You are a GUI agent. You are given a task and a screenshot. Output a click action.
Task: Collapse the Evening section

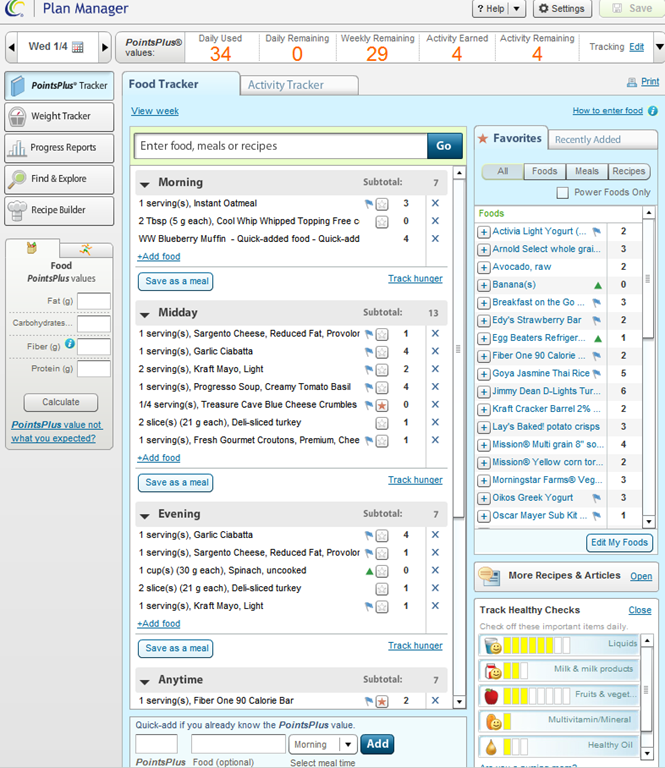(144, 516)
